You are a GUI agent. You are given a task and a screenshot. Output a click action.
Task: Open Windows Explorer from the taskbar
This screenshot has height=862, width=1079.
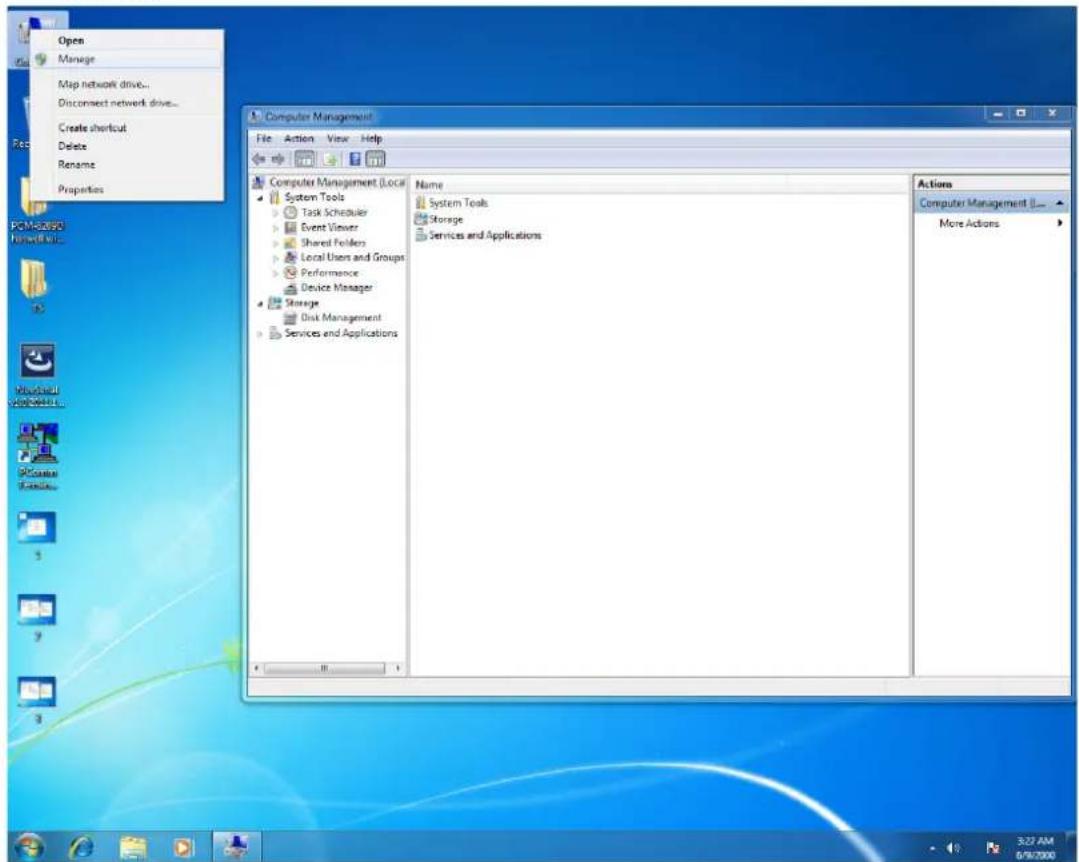pos(133,848)
